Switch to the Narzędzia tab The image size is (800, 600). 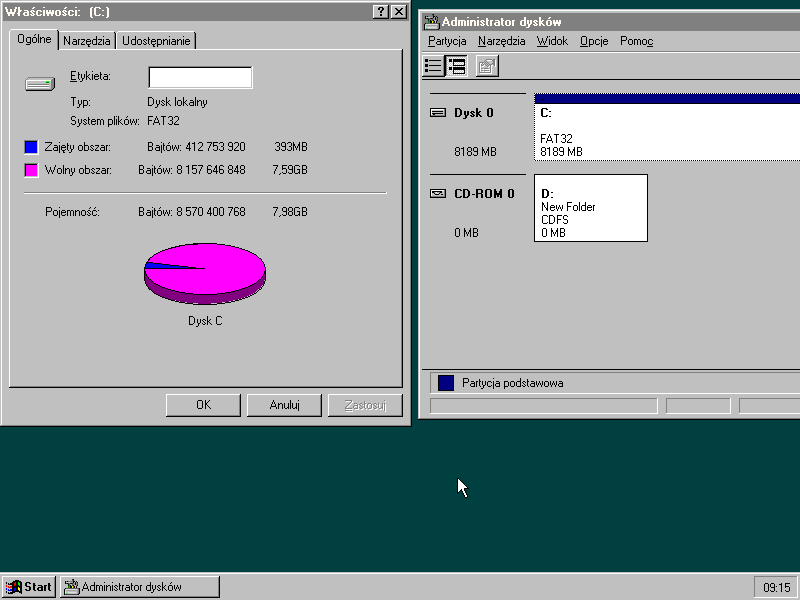[x=87, y=41]
